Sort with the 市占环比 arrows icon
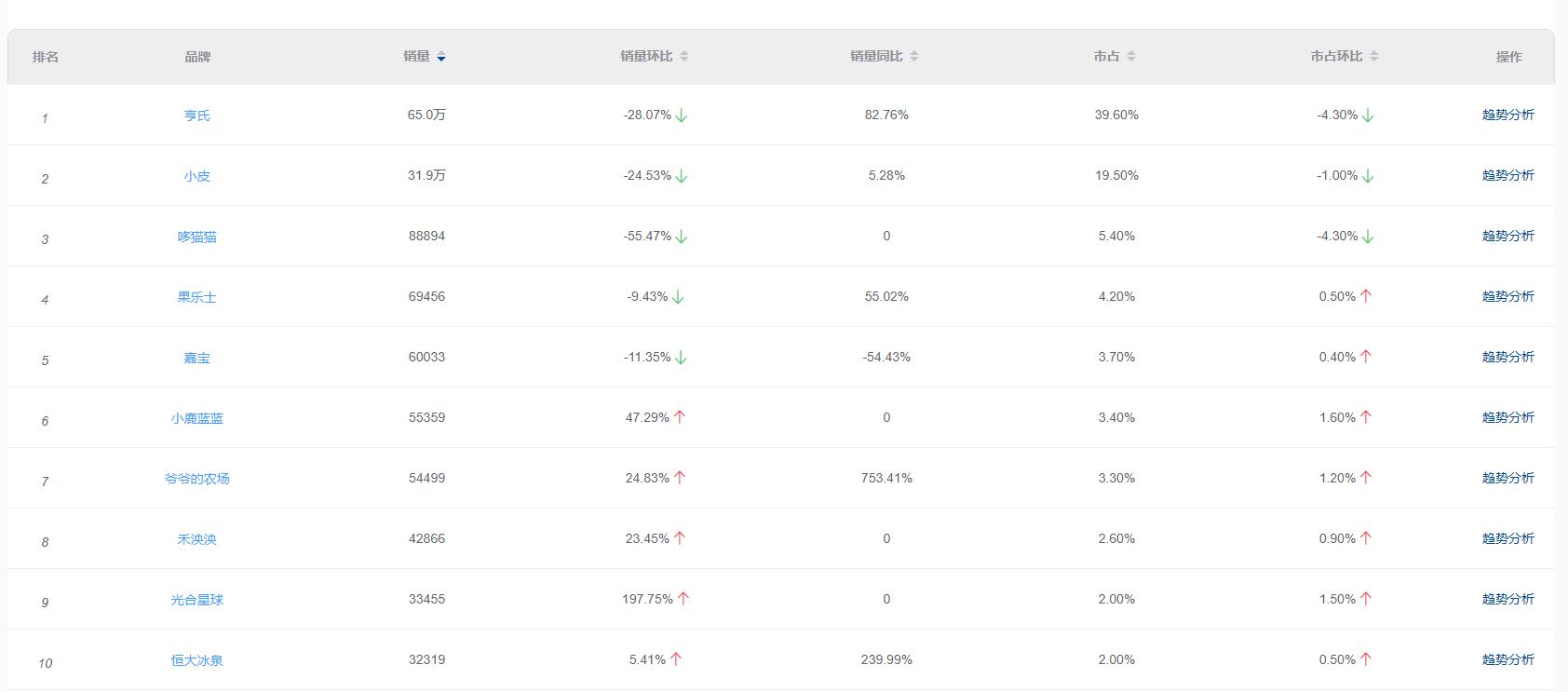The height and width of the screenshot is (692, 1568). 1374,57
